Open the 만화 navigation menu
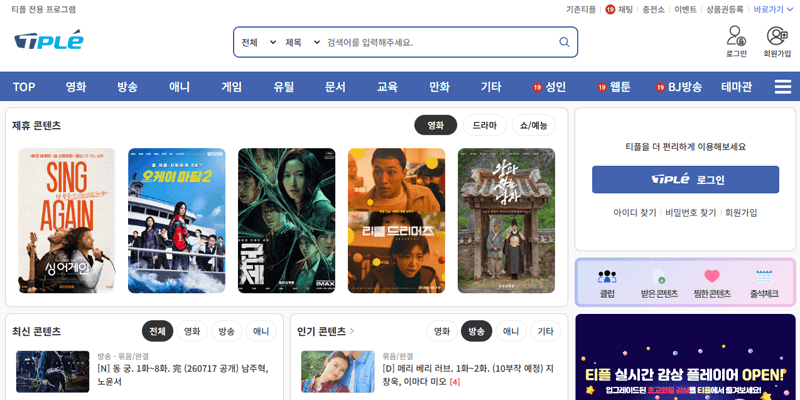 click(439, 87)
